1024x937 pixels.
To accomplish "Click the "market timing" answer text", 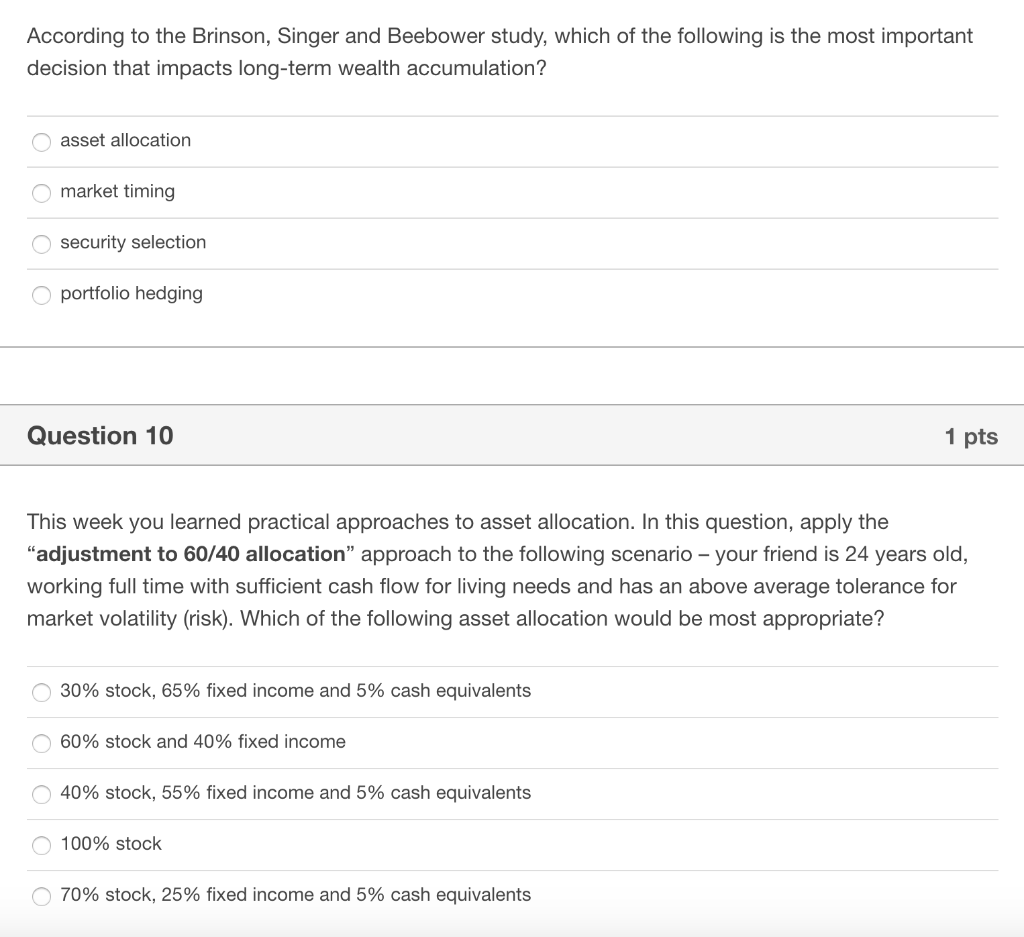I will click(x=118, y=192).
